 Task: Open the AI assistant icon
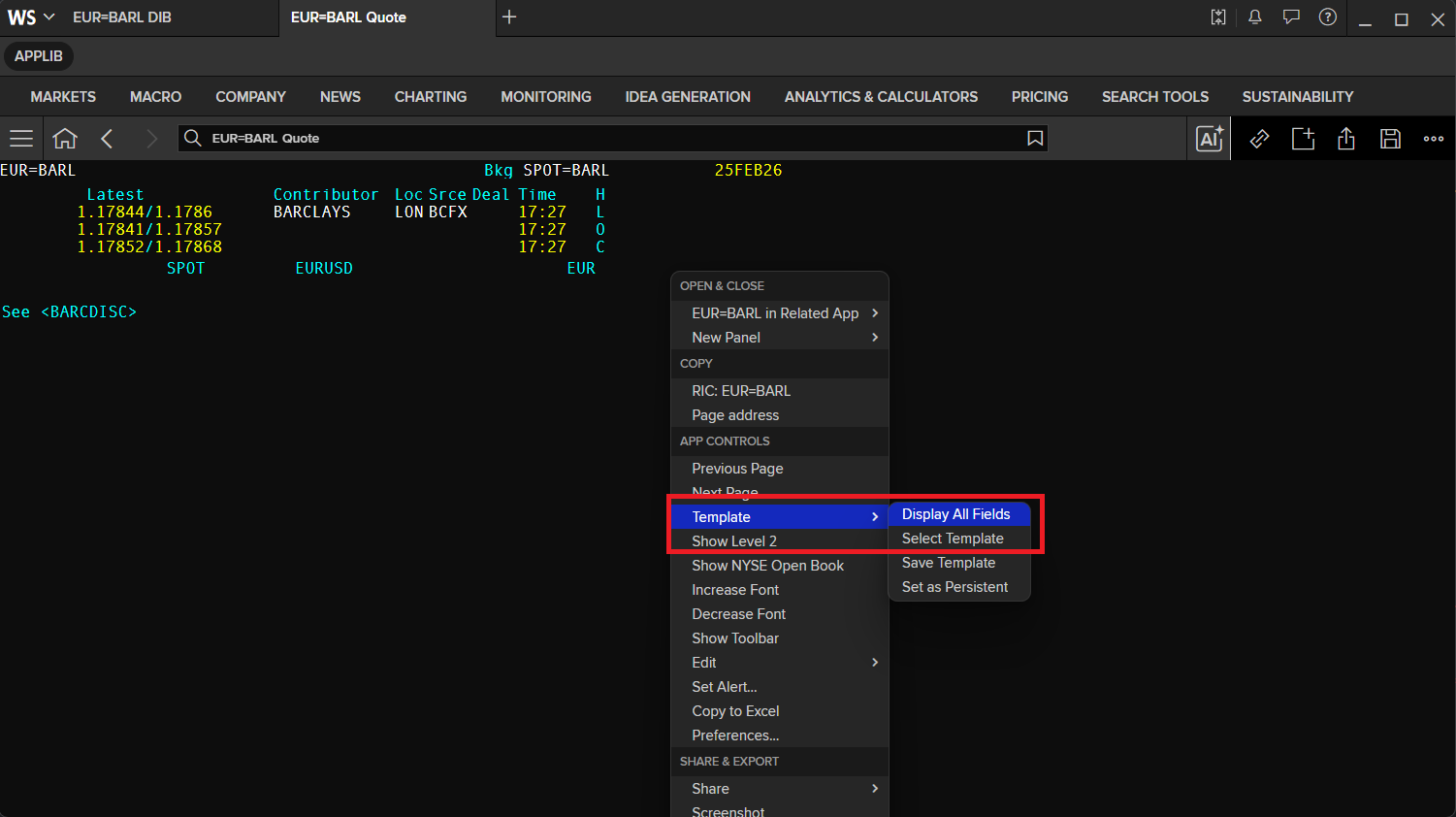1210,139
